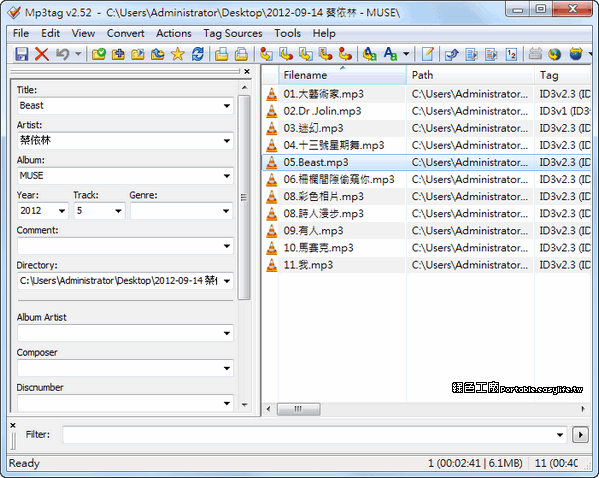
Task: Click the file list horizontal scrollbar thumb
Action: tap(298, 409)
